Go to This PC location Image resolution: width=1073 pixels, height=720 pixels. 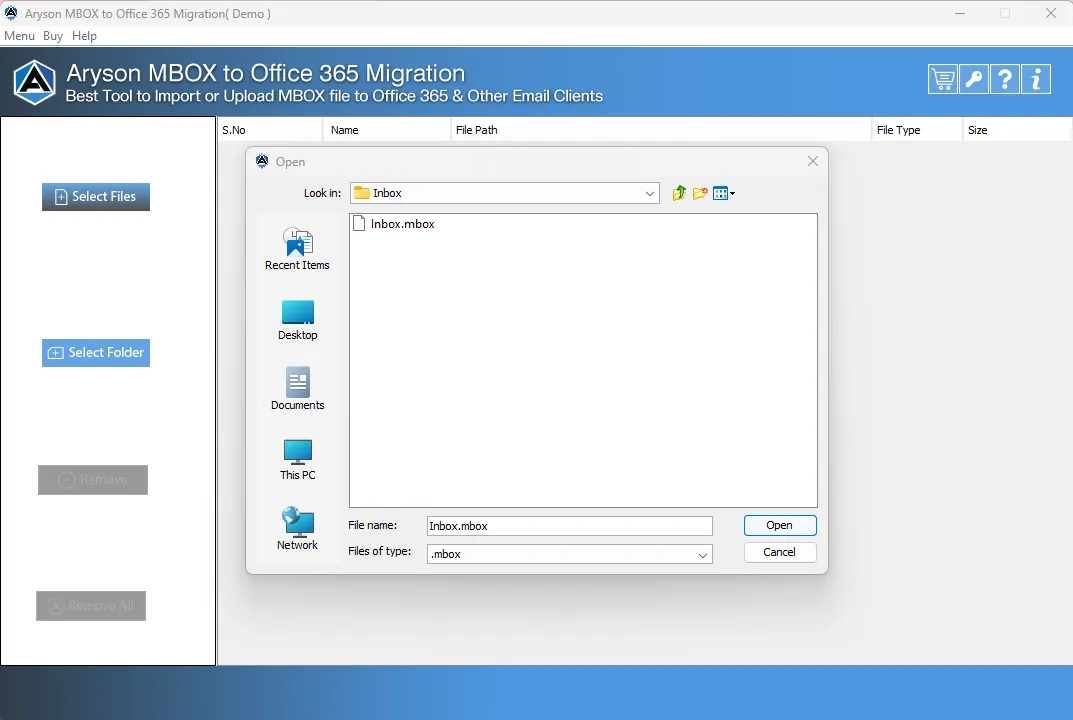tap(297, 460)
